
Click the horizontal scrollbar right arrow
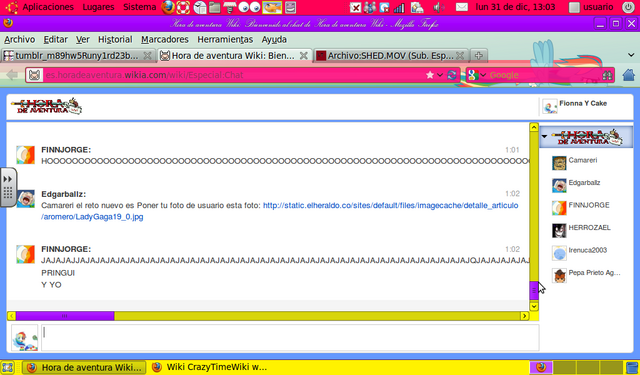pos(524,316)
